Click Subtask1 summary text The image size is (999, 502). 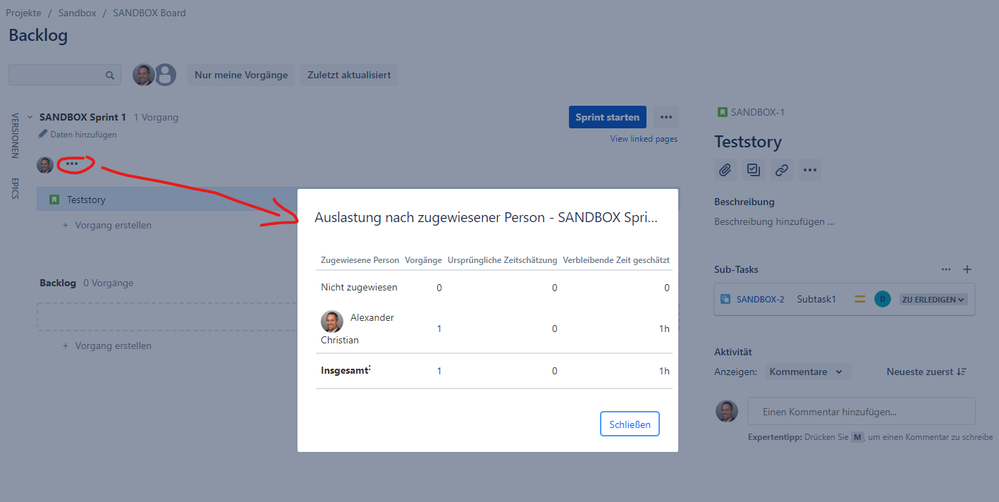[x=816, y=299]
